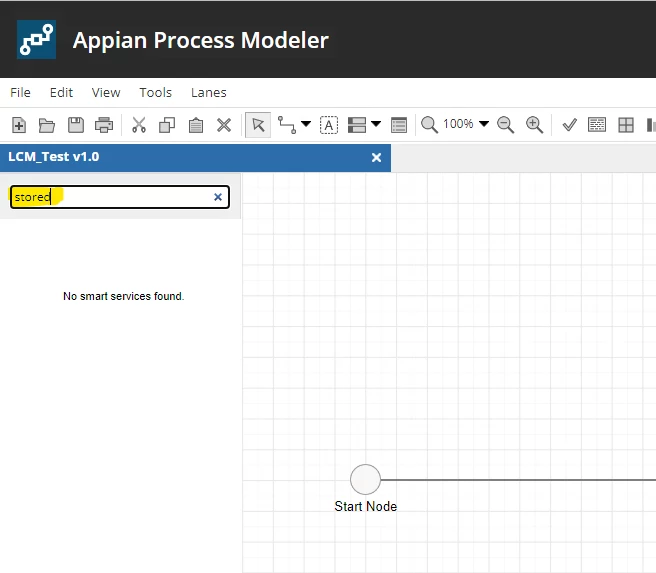
Task: Open the Tools menu
Action: point(155,92)
